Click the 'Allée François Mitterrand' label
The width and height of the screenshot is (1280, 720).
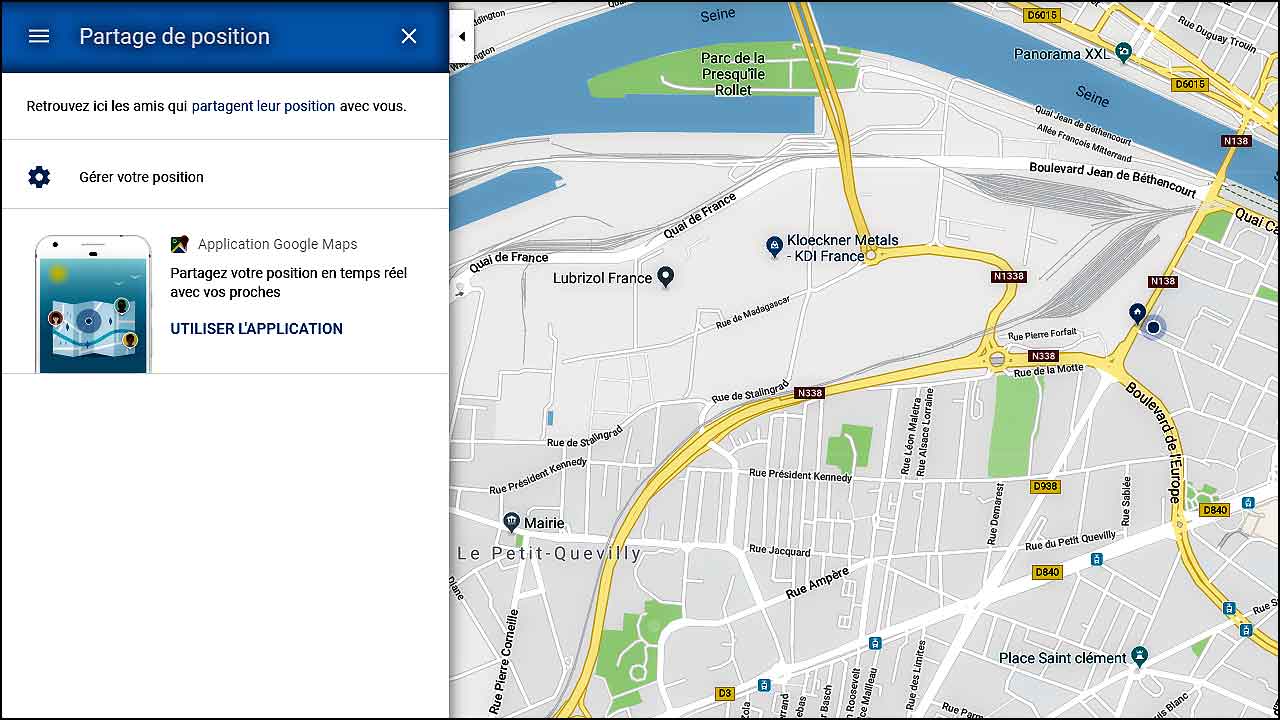1082,141
